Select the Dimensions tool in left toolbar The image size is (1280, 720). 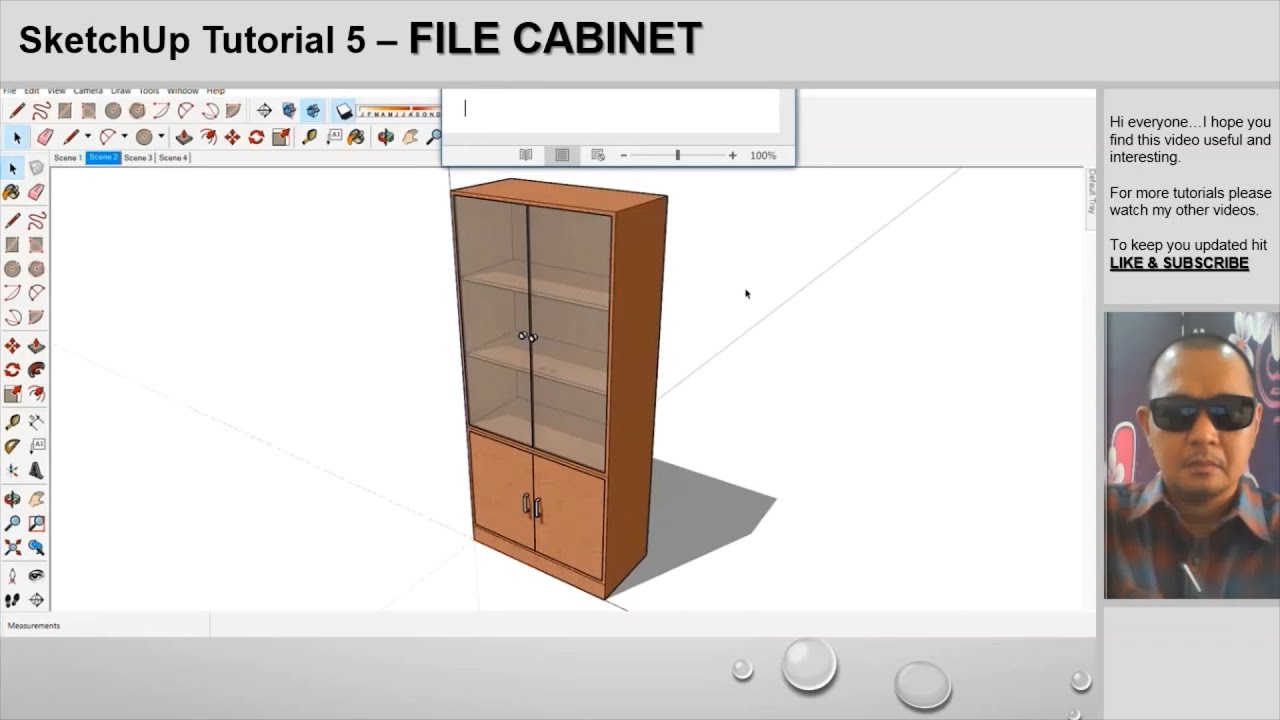coord(36,422)
